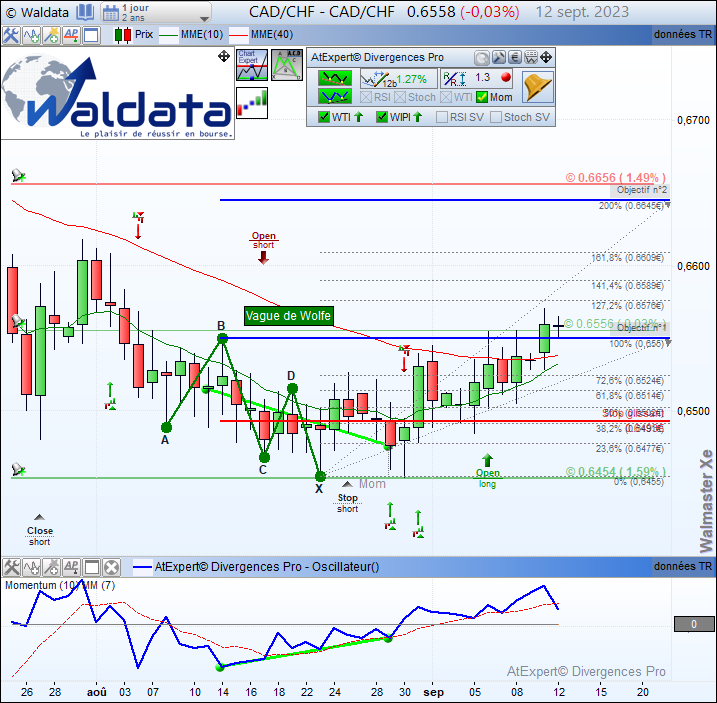Click the Waldata logo move handle

coord(224,56)
